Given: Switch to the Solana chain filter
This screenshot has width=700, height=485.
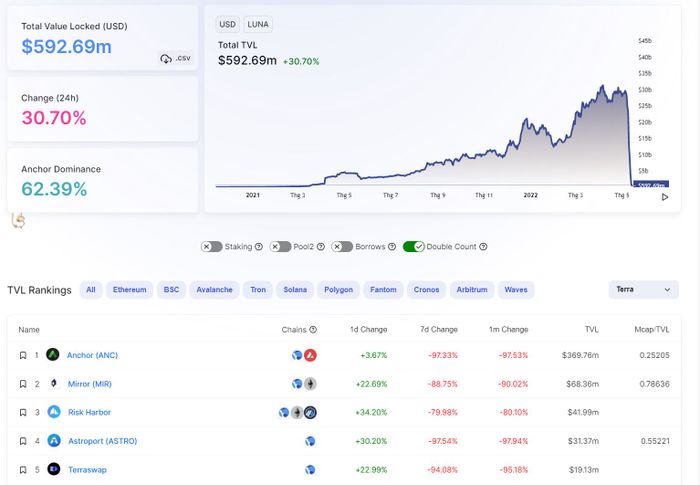Looking at the screenshot, I should (x=294, y=290).
